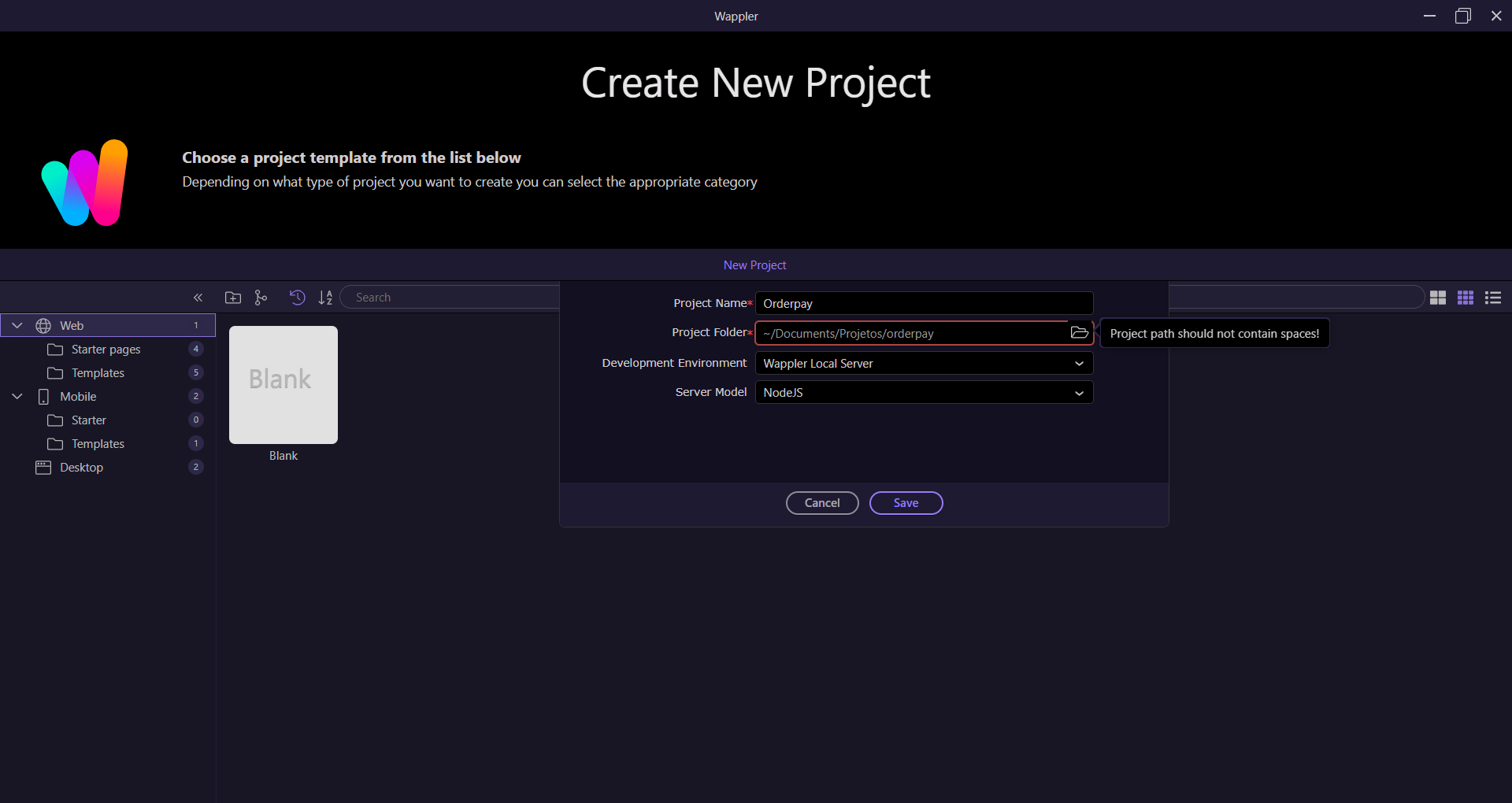Open the Development Environment dropdown
Screen dimensions: 1512x803
click(x=923, y=364)
